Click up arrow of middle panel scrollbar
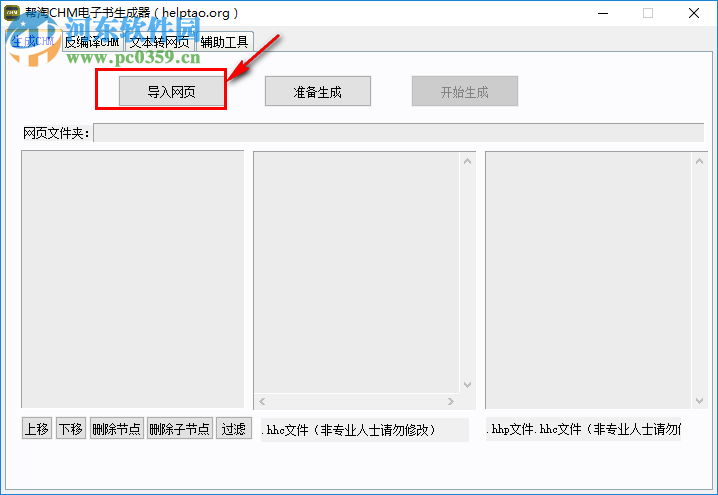 [468, 161]
